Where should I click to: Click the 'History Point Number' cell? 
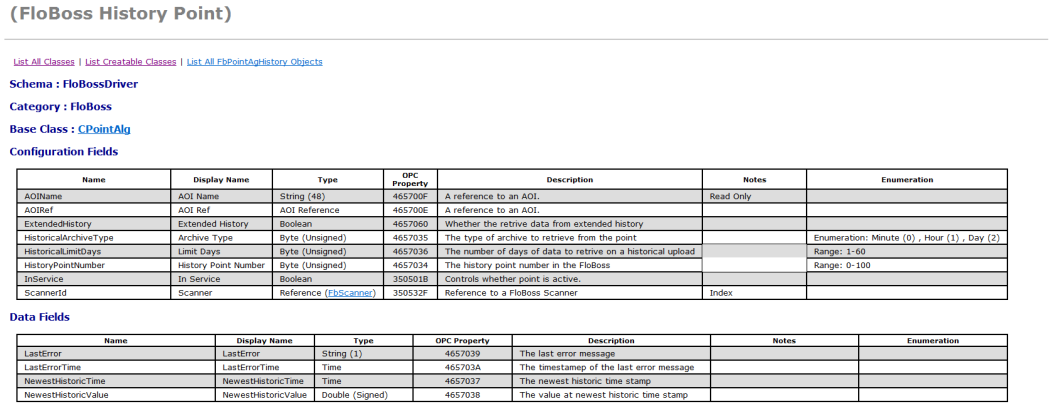[221, 265]
